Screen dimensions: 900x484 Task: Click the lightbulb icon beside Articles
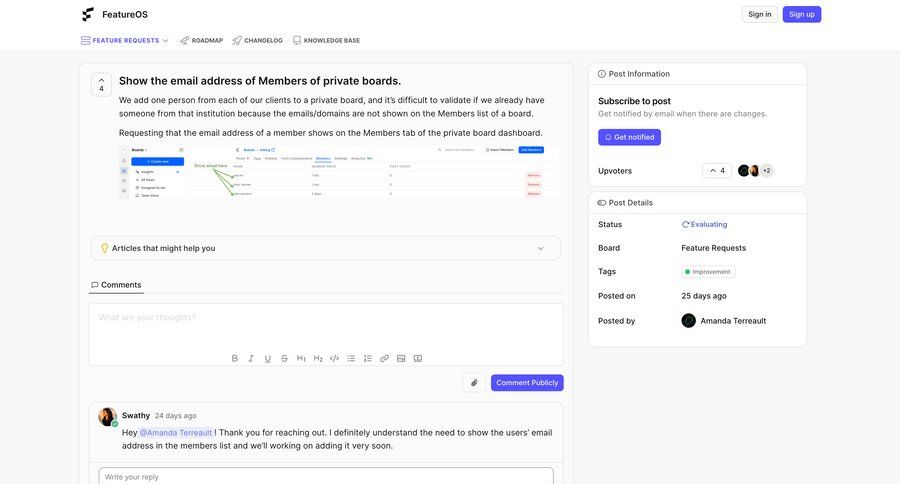(104, 248)
